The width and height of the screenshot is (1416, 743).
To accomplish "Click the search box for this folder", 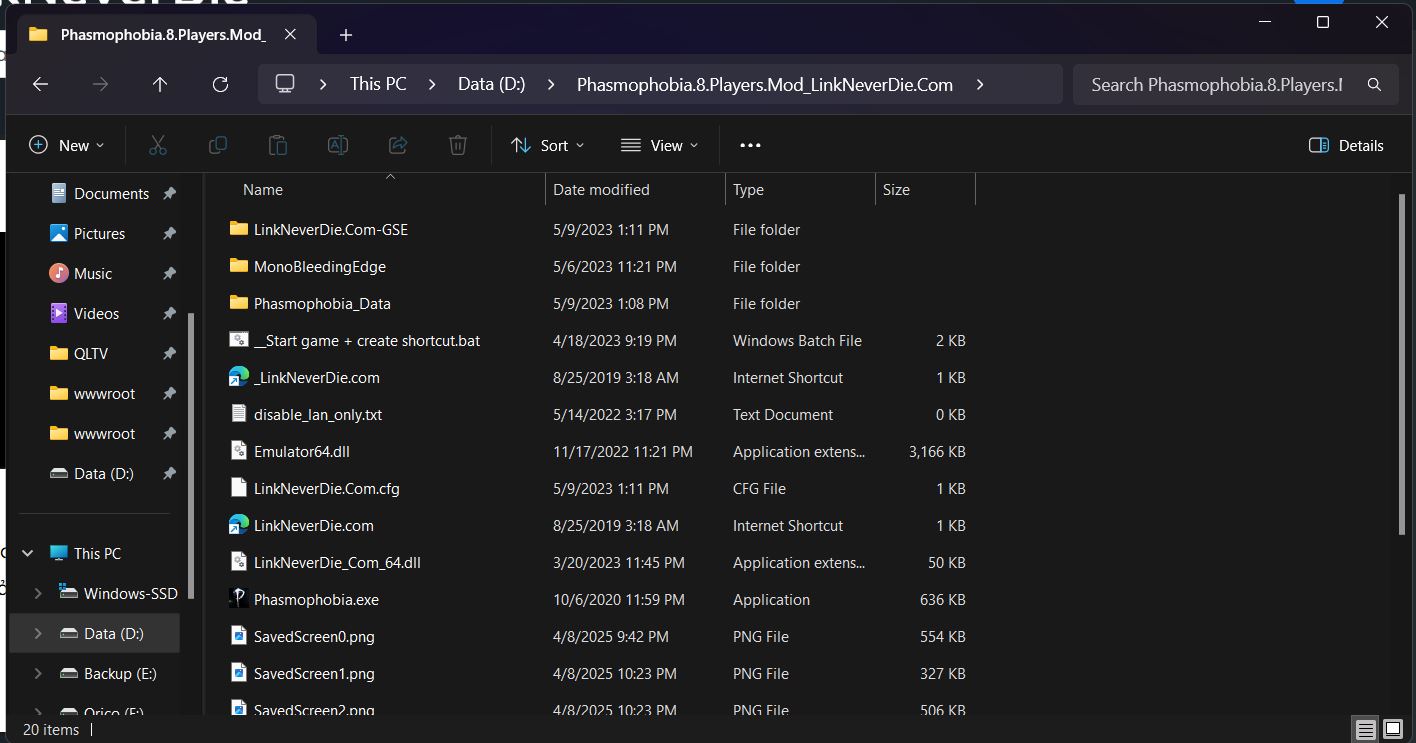I will pos(1215,85).
